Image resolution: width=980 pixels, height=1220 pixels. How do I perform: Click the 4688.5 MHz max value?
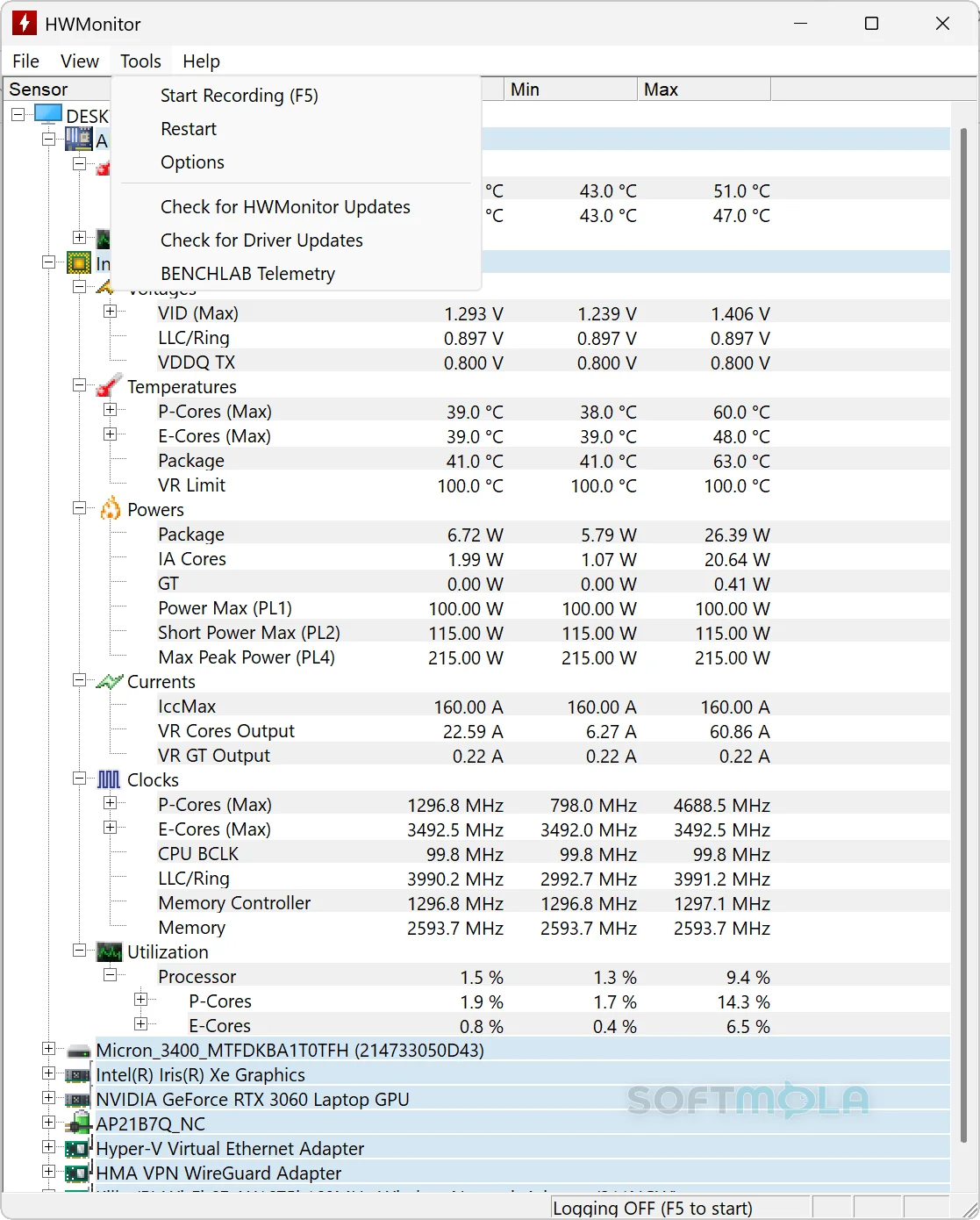coord(722,806)
